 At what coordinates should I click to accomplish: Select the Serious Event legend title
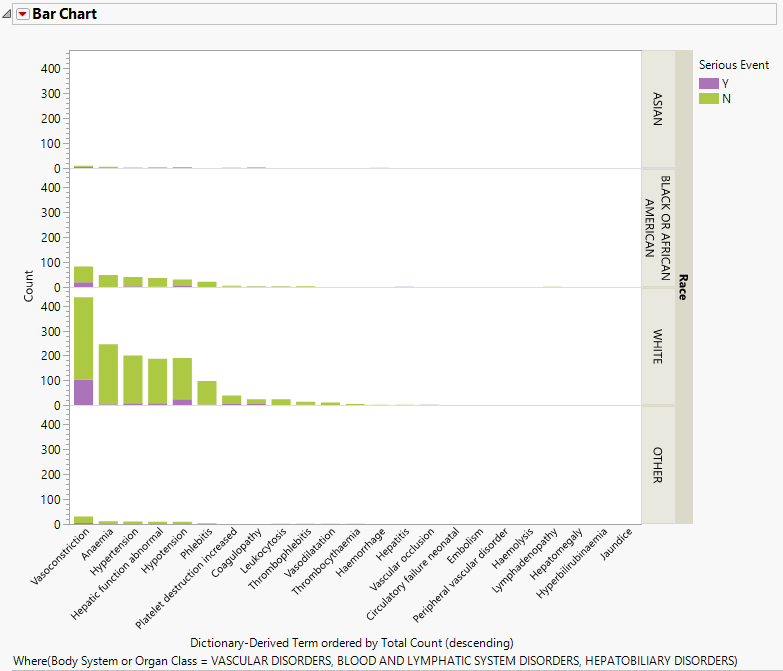pyautogui.click(x=734, y=65)
